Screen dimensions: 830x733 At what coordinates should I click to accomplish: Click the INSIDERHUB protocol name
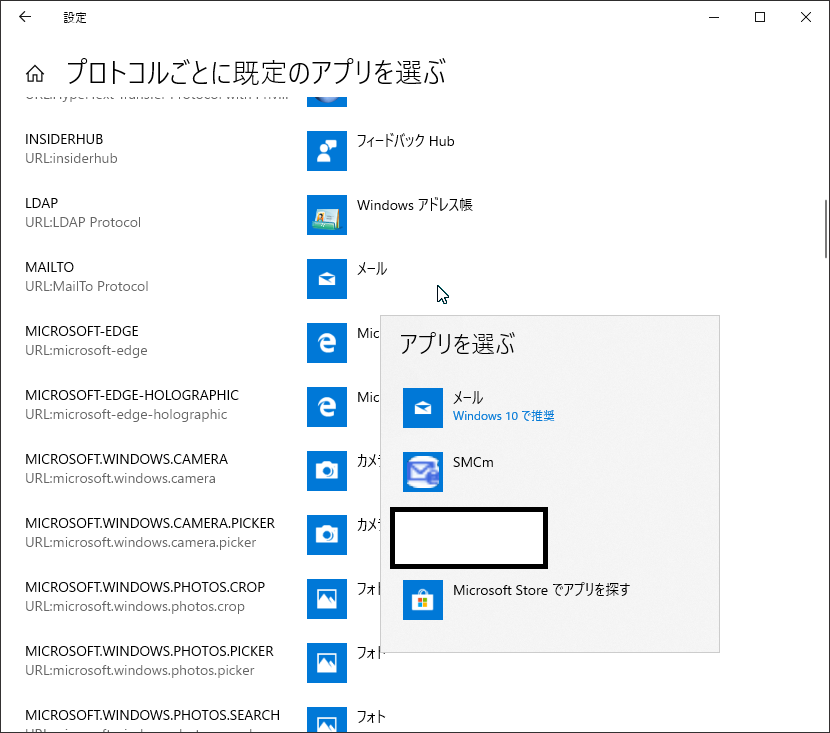tap(64, 139)
